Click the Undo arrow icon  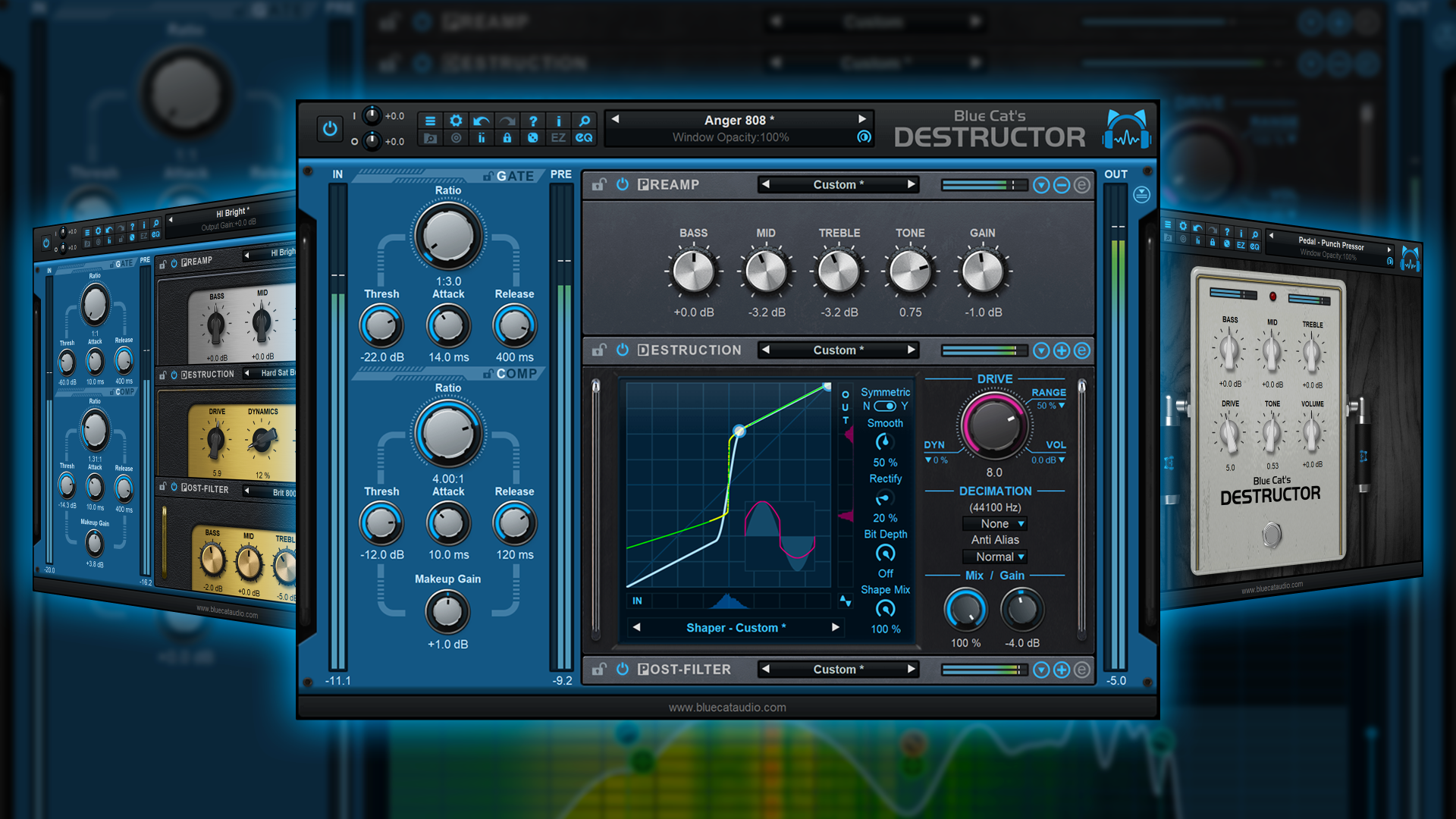coord(482,120)
